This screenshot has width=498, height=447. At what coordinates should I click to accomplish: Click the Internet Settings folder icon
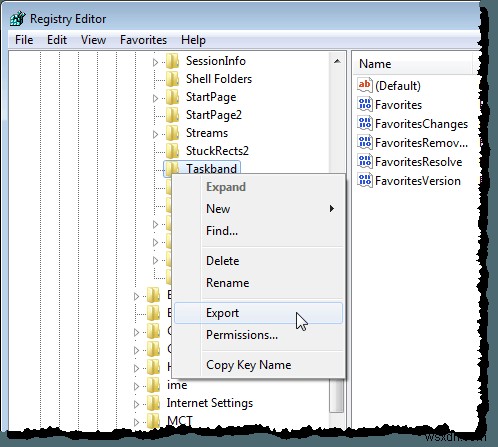pyautogui.click(x=154, y=403)
